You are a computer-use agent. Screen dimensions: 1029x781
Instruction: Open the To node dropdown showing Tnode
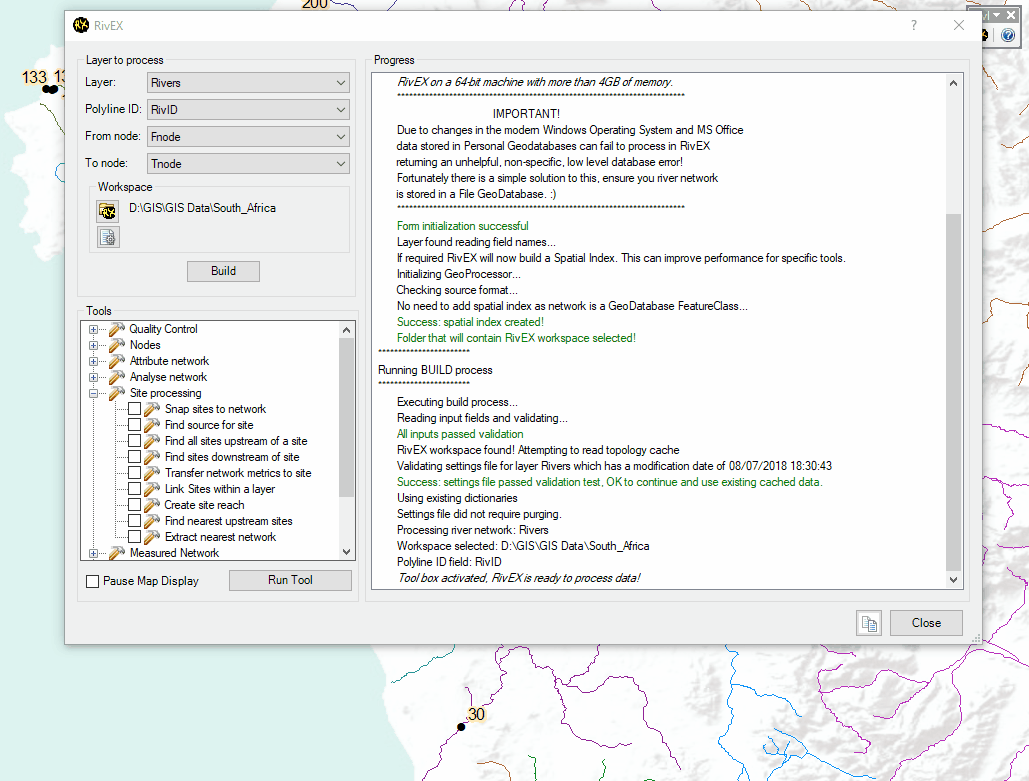pyautogui.click(x=248, y=163)
